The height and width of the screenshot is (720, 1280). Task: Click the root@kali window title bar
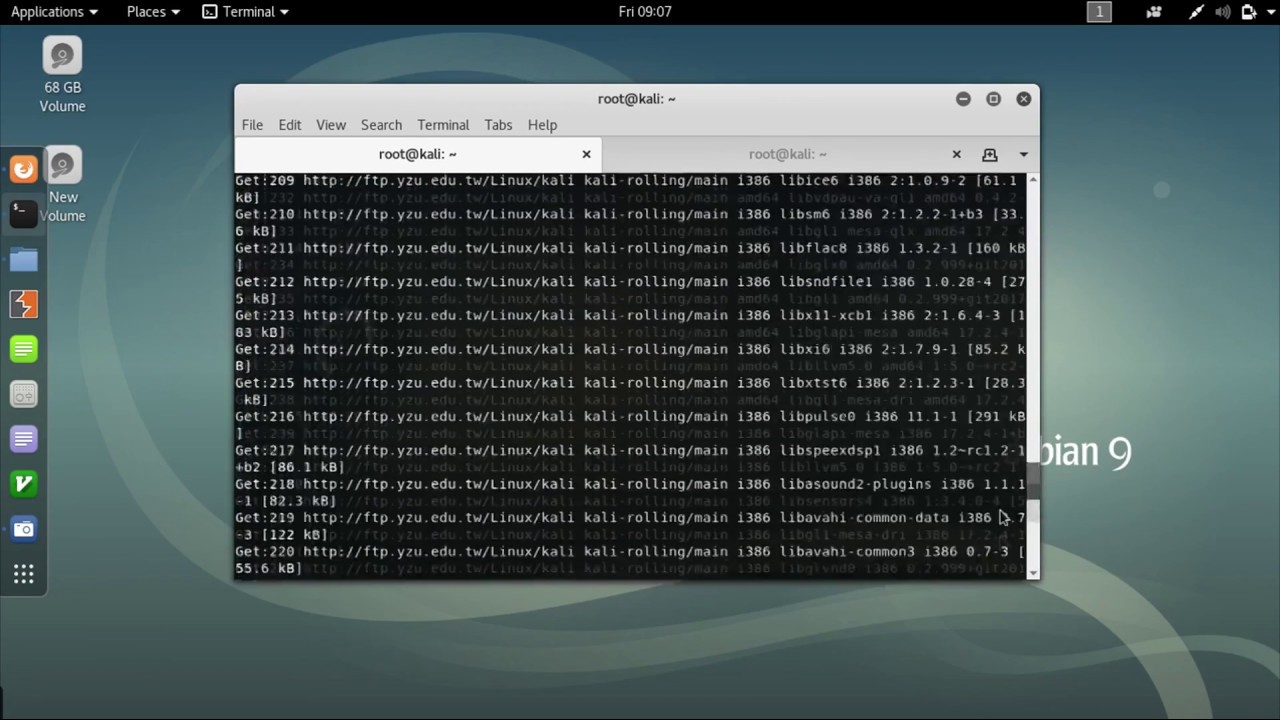pyautogui.click(x=636, y=99)
